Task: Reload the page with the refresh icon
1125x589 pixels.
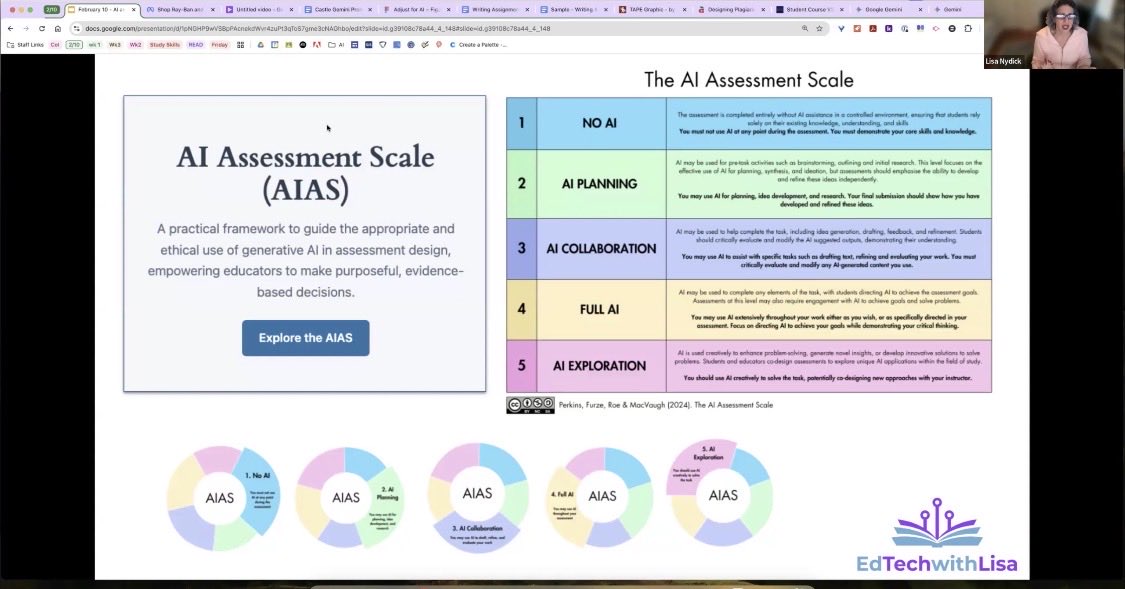Action: click(x=42, y=29)
